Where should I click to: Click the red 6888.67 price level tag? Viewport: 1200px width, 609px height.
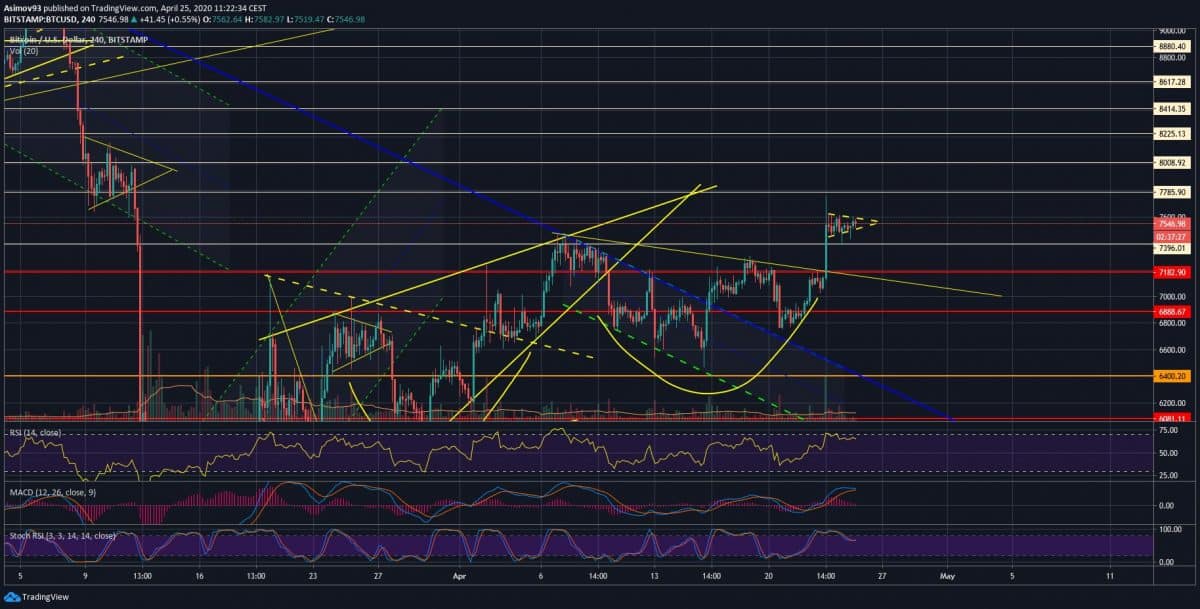[x=1165, y=312]
